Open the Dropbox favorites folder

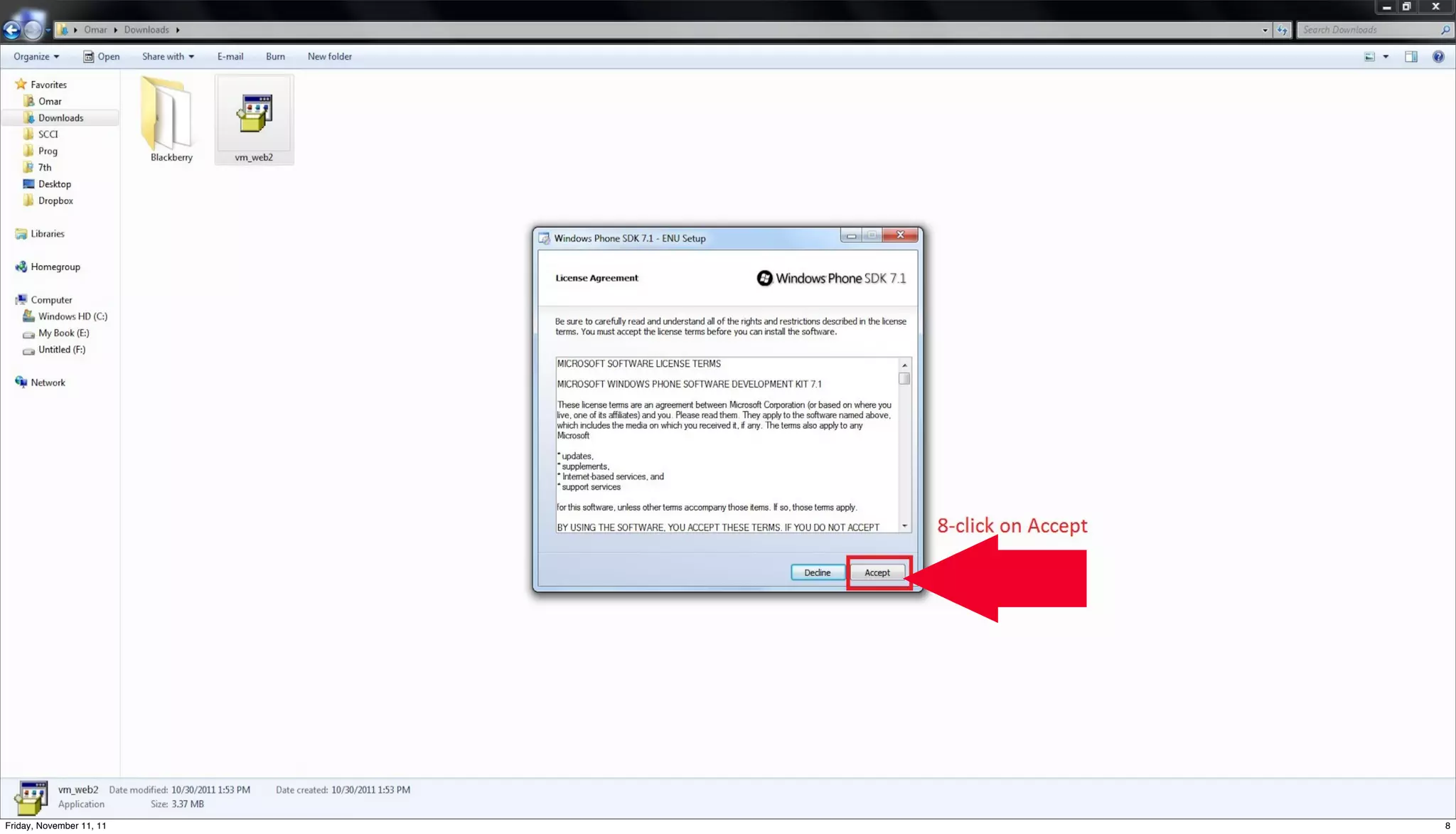[x=55, y=201]
